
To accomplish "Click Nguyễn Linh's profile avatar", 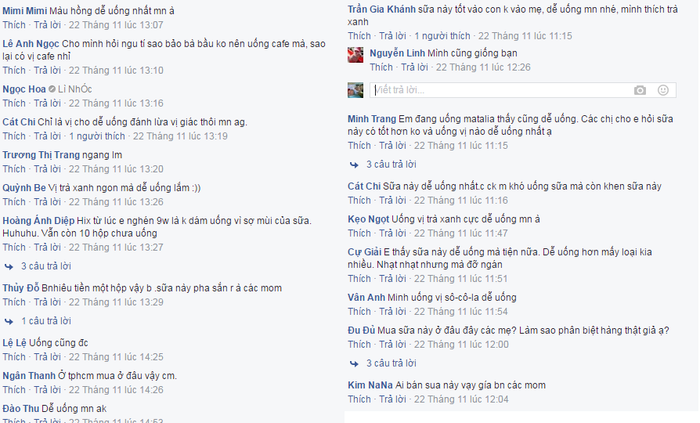I will pyautogui.click(x=355, y=55).
